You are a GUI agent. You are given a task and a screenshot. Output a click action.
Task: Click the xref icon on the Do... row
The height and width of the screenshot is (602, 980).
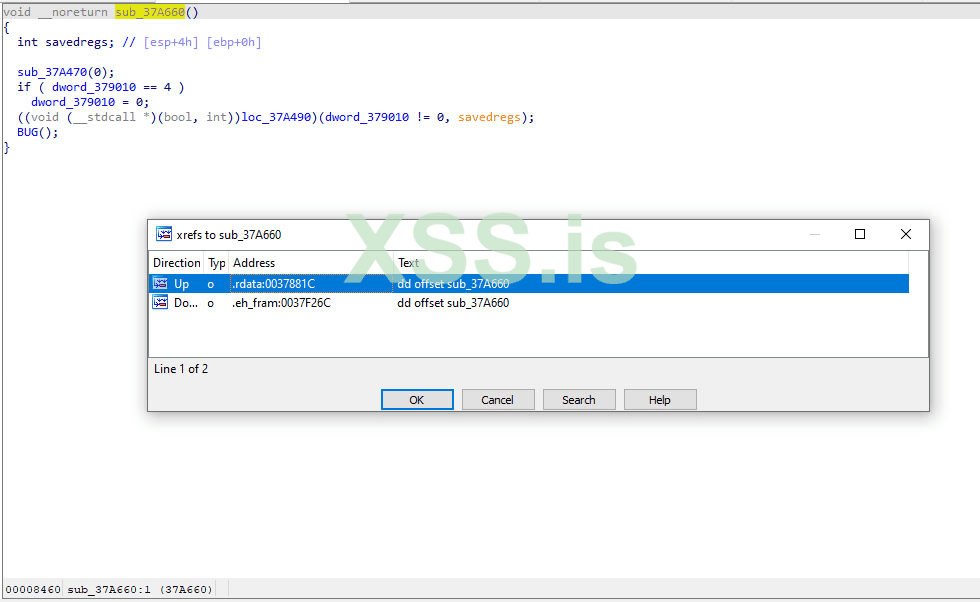(160, 303)
